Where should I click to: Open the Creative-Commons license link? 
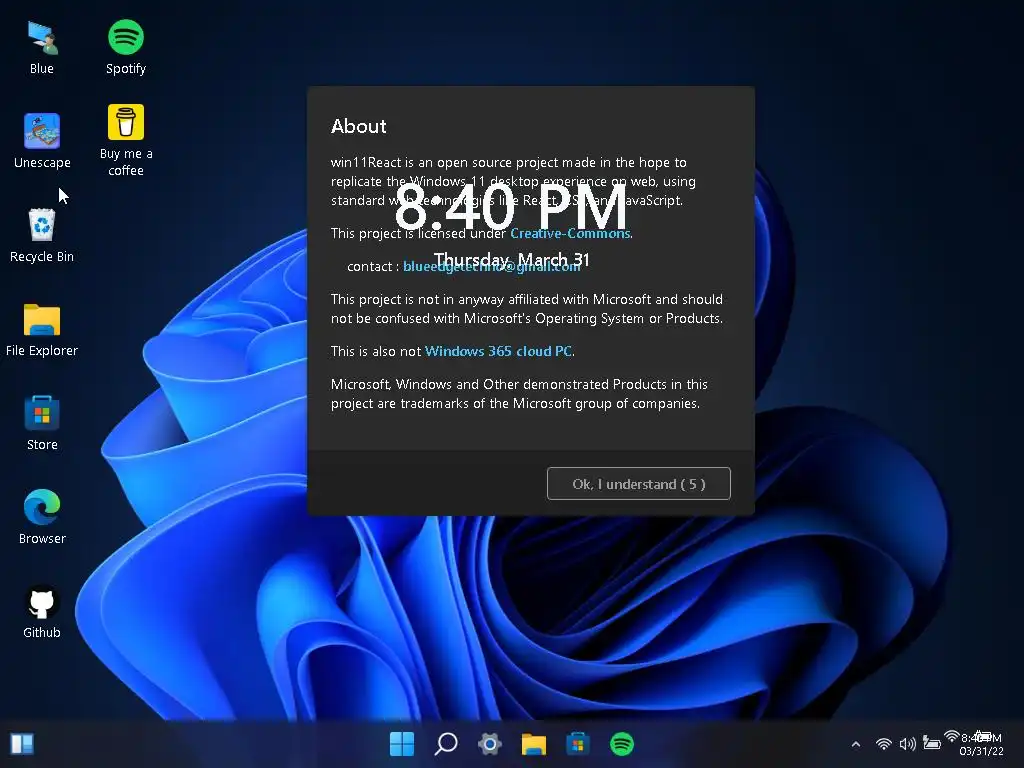point(570,233)
